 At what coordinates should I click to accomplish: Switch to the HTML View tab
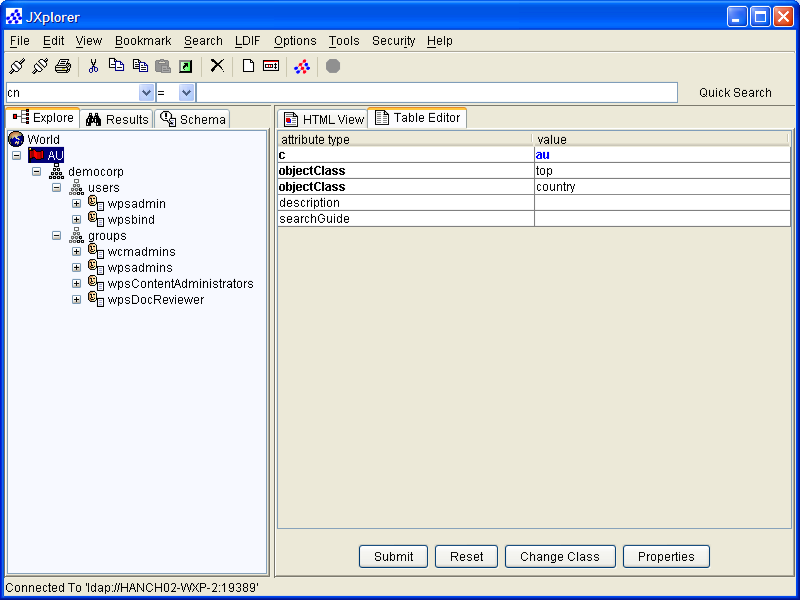tap(322, 117)
